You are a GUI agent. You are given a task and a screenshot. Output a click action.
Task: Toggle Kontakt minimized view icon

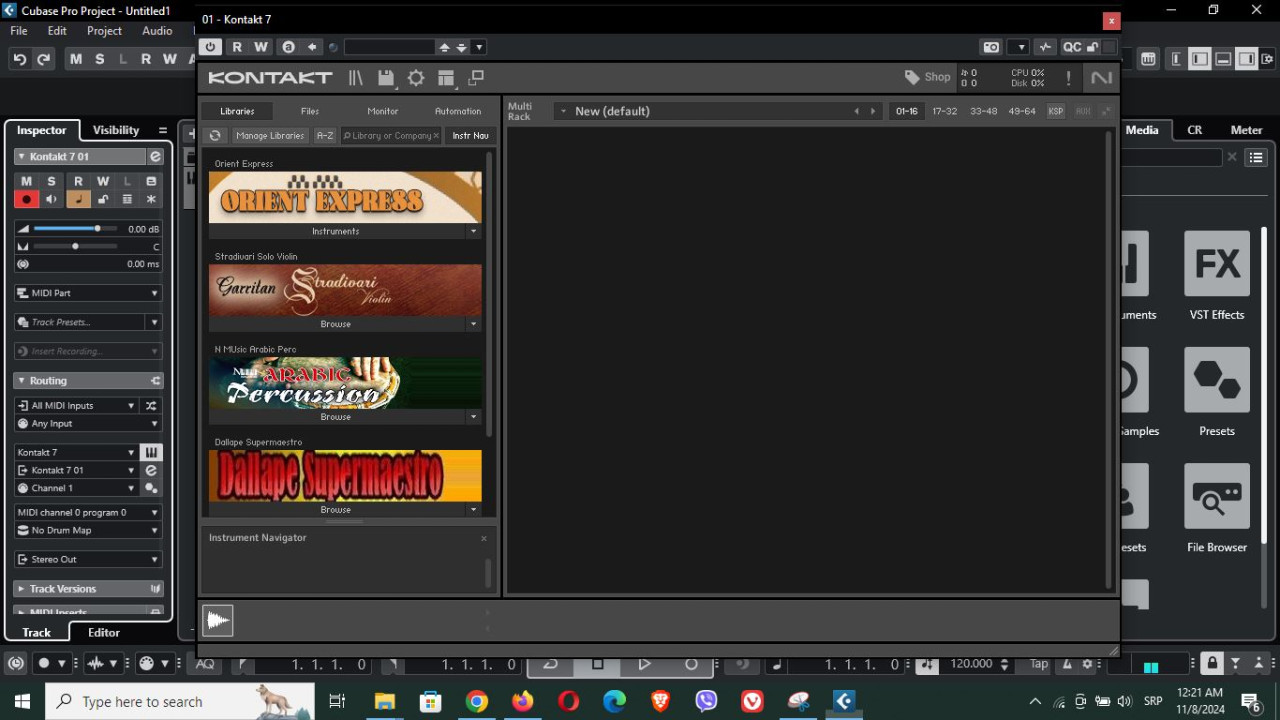[476, 78]
